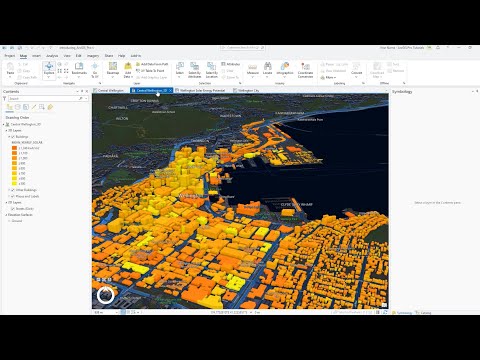Screen dimensions: 480x360
Task: Select the Explore navigation tool
Action: (x=49, y=70)
